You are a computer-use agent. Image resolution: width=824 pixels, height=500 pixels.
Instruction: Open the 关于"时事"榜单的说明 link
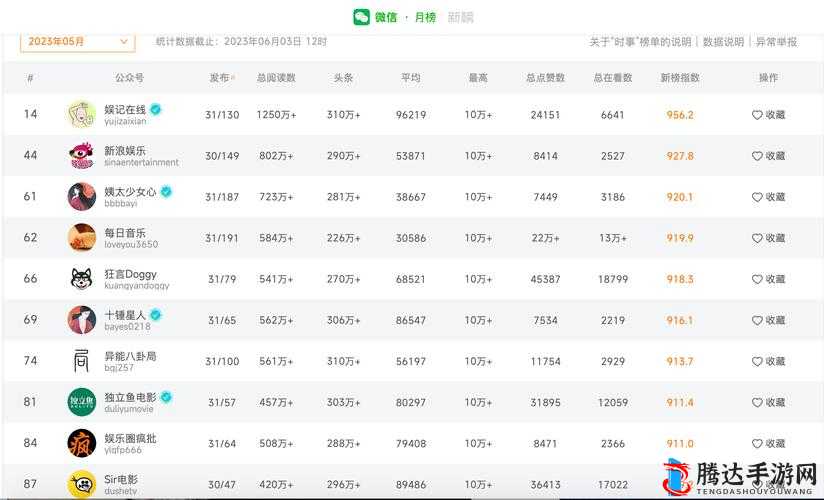click(640, 42)
